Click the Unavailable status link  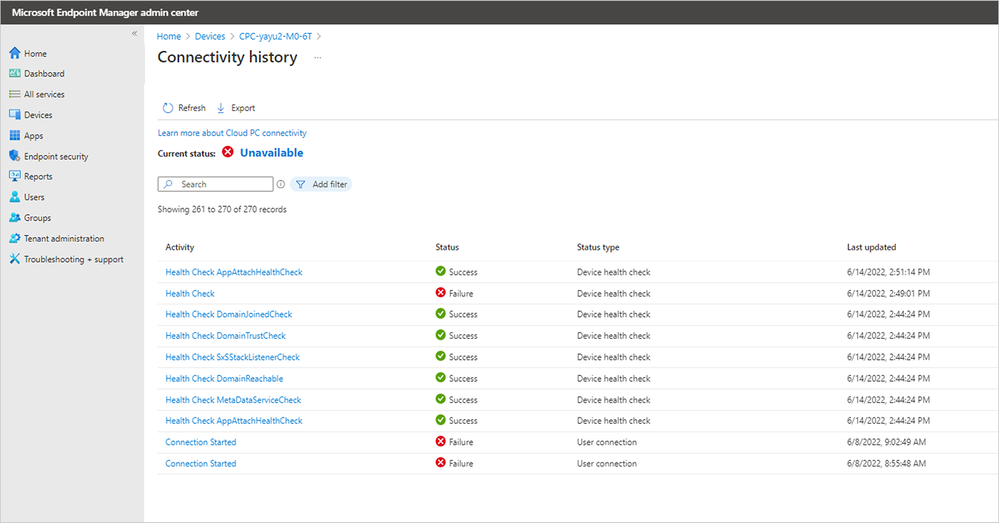click(271, 152)
